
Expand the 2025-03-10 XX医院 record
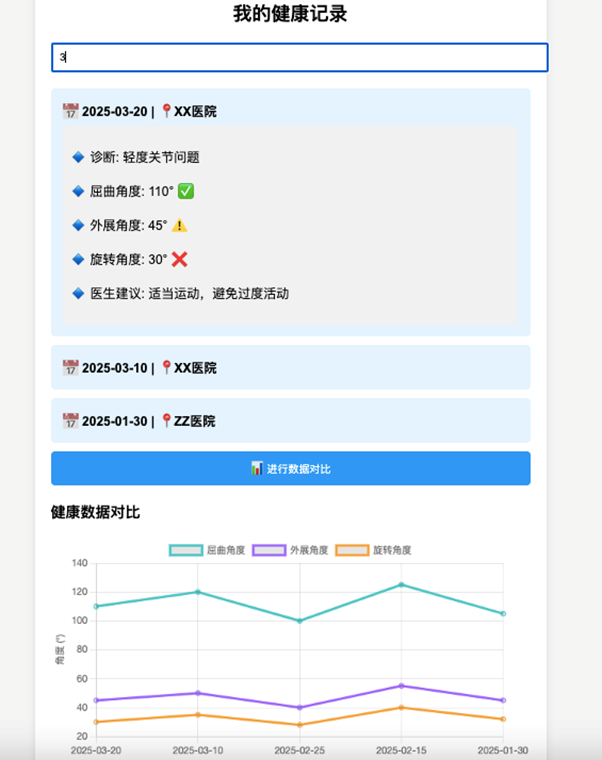290,368
